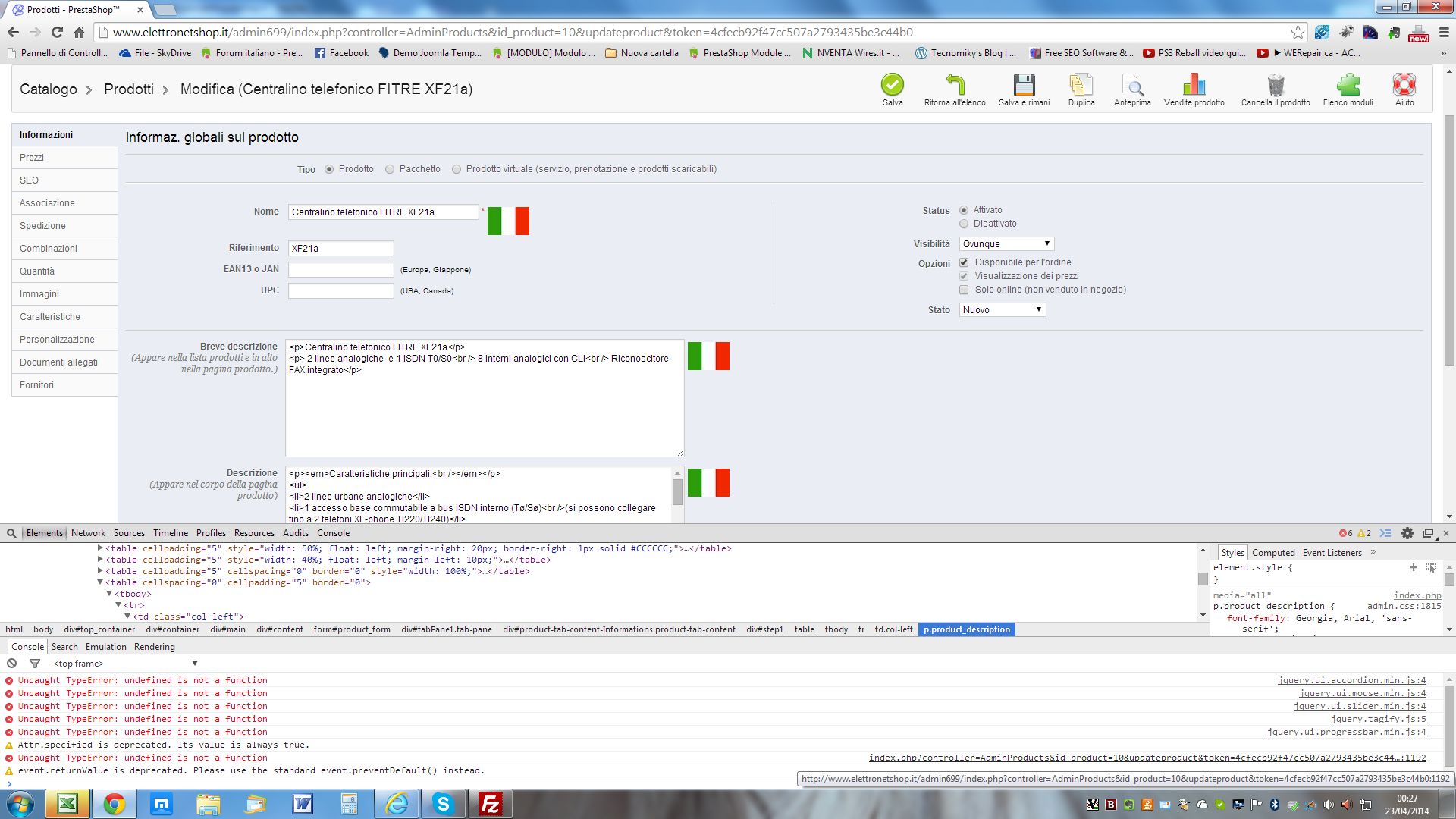Click the green Salva checkmark icon

tap(893, 84)
